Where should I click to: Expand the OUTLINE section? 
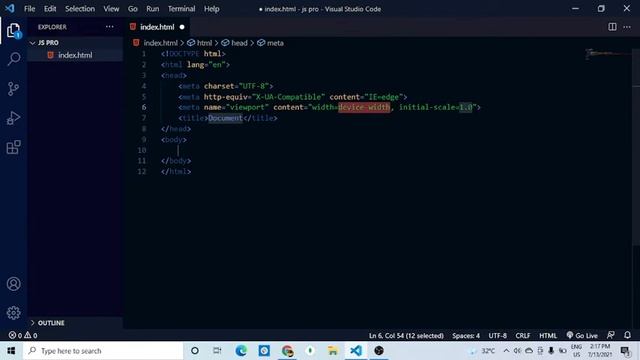click(x=32, y=323)
